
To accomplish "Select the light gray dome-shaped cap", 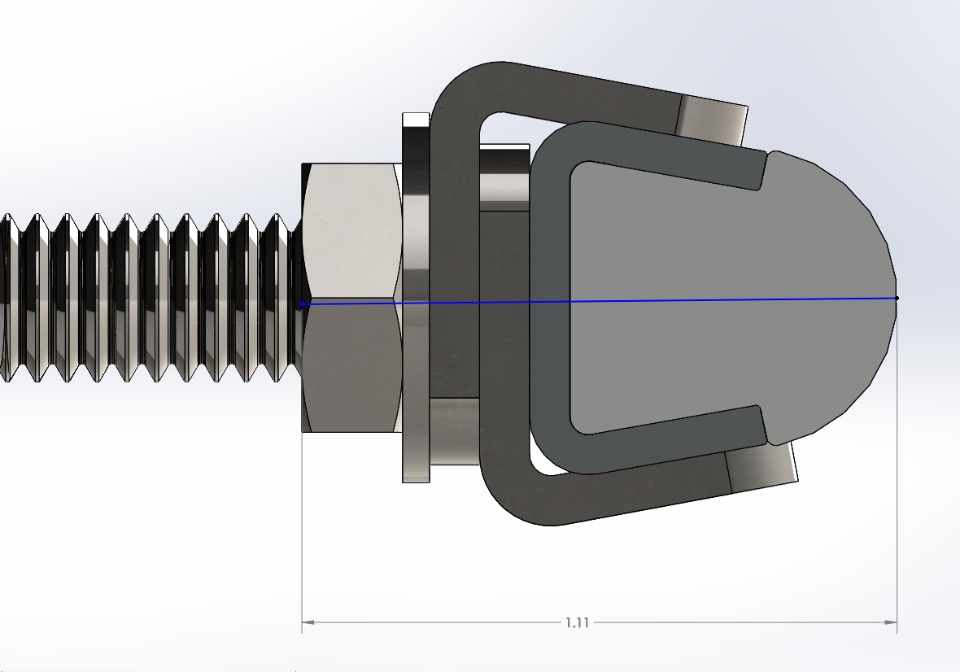I will tap(733, 298).
